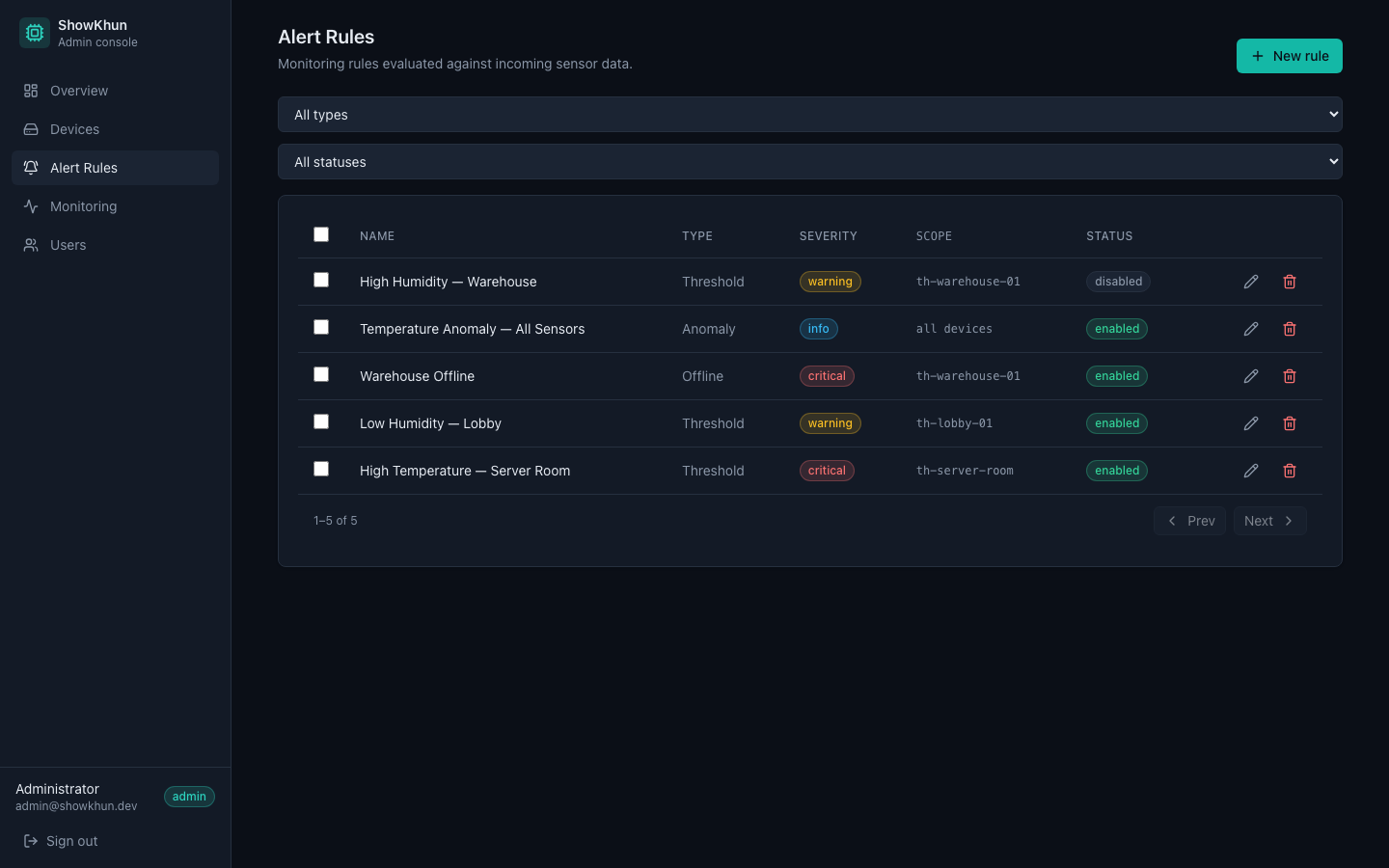Viewport: 1389px width, 868px height.
Task: Click the Monitoring activity pulse icon
Action: pyautogui.click(x=31, y=206)
